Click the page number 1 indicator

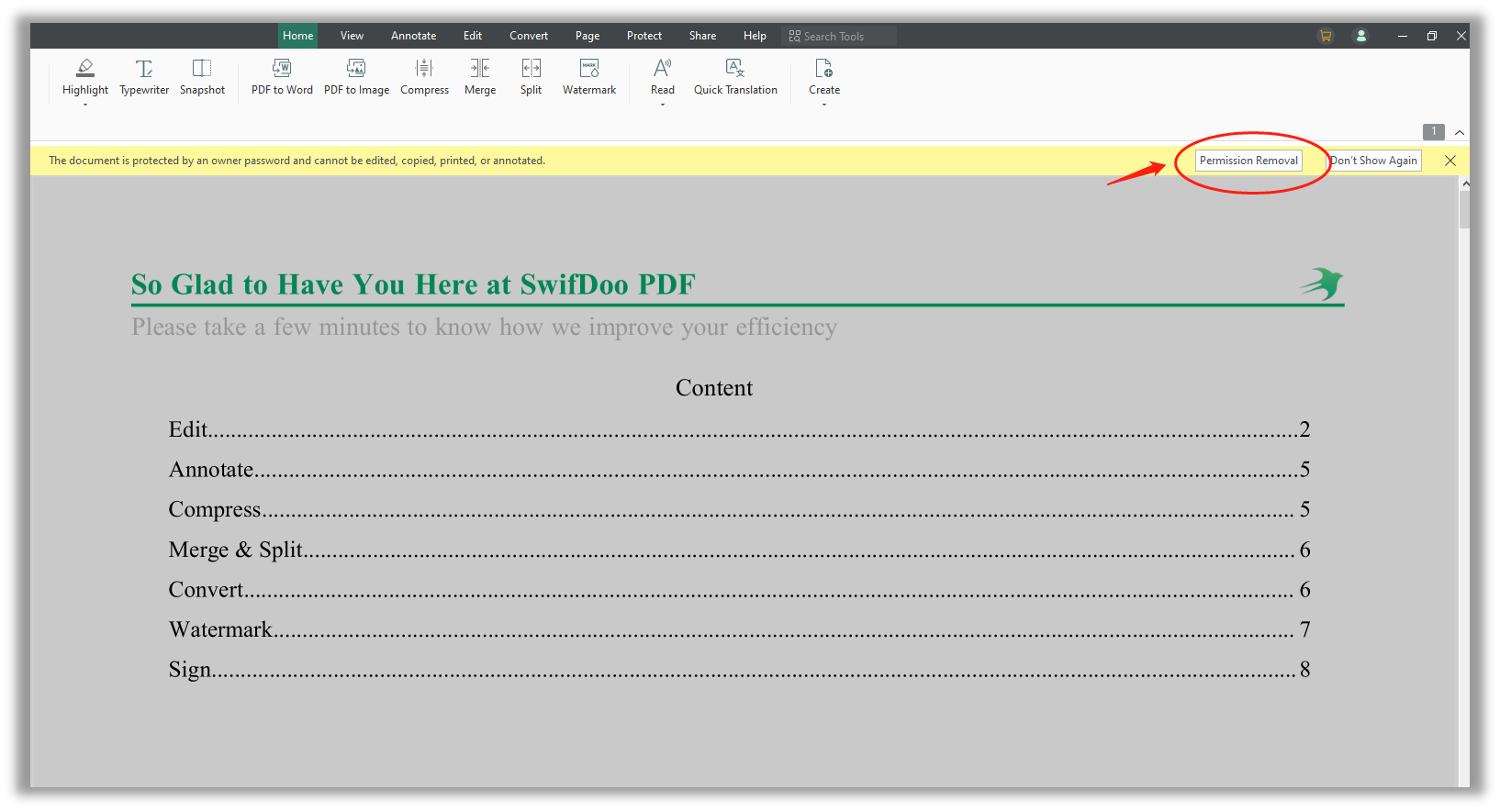[1434, 132]
